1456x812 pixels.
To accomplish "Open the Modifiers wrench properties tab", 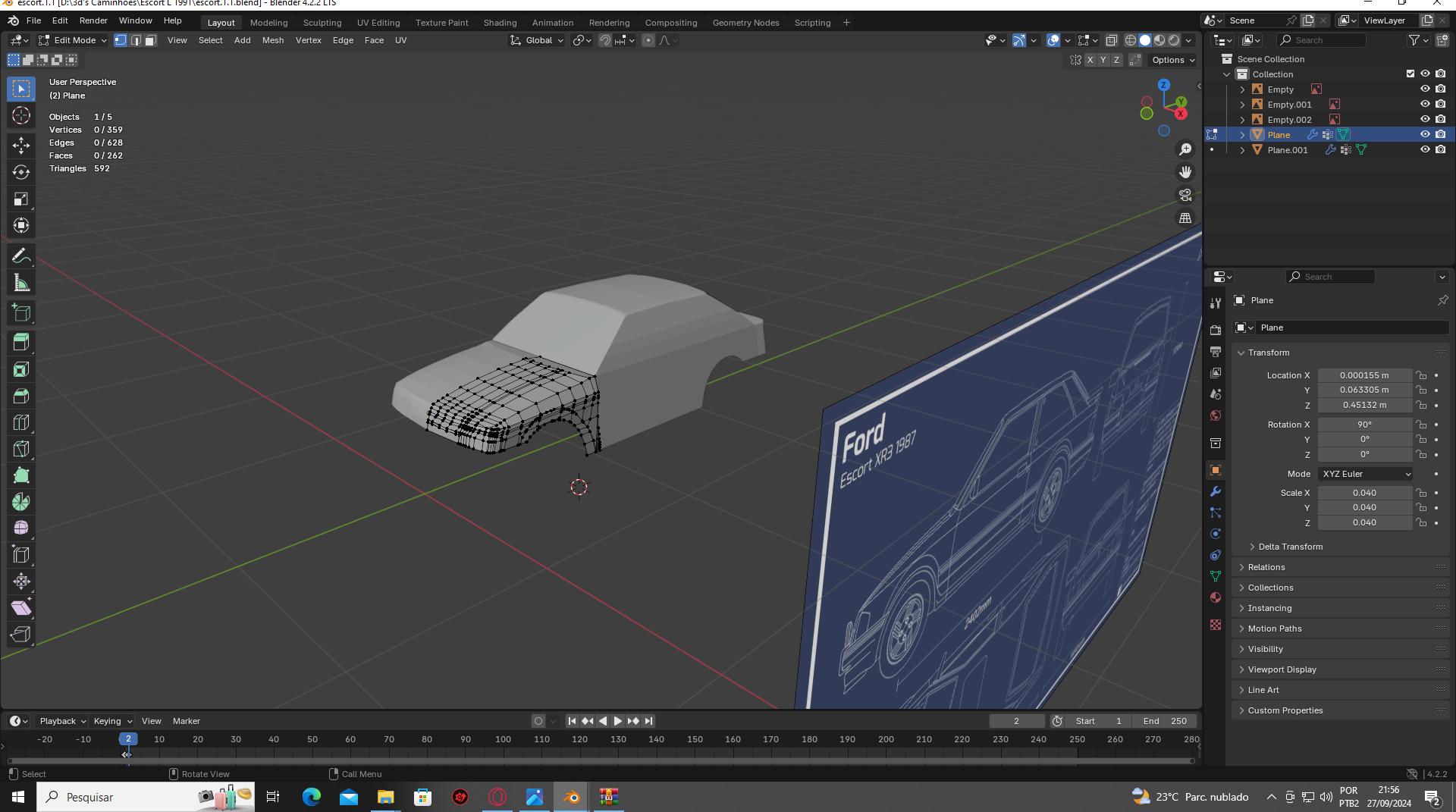I will click(1216, 491).
